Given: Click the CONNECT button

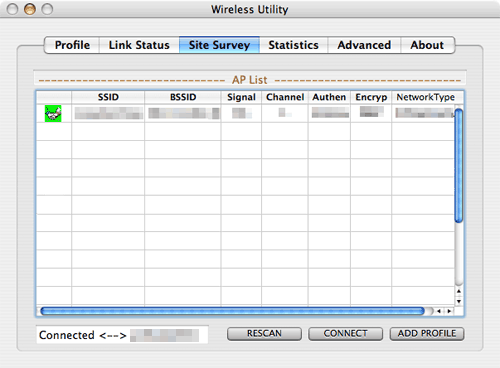Looking at the screenshot, I should pos(345,334).
